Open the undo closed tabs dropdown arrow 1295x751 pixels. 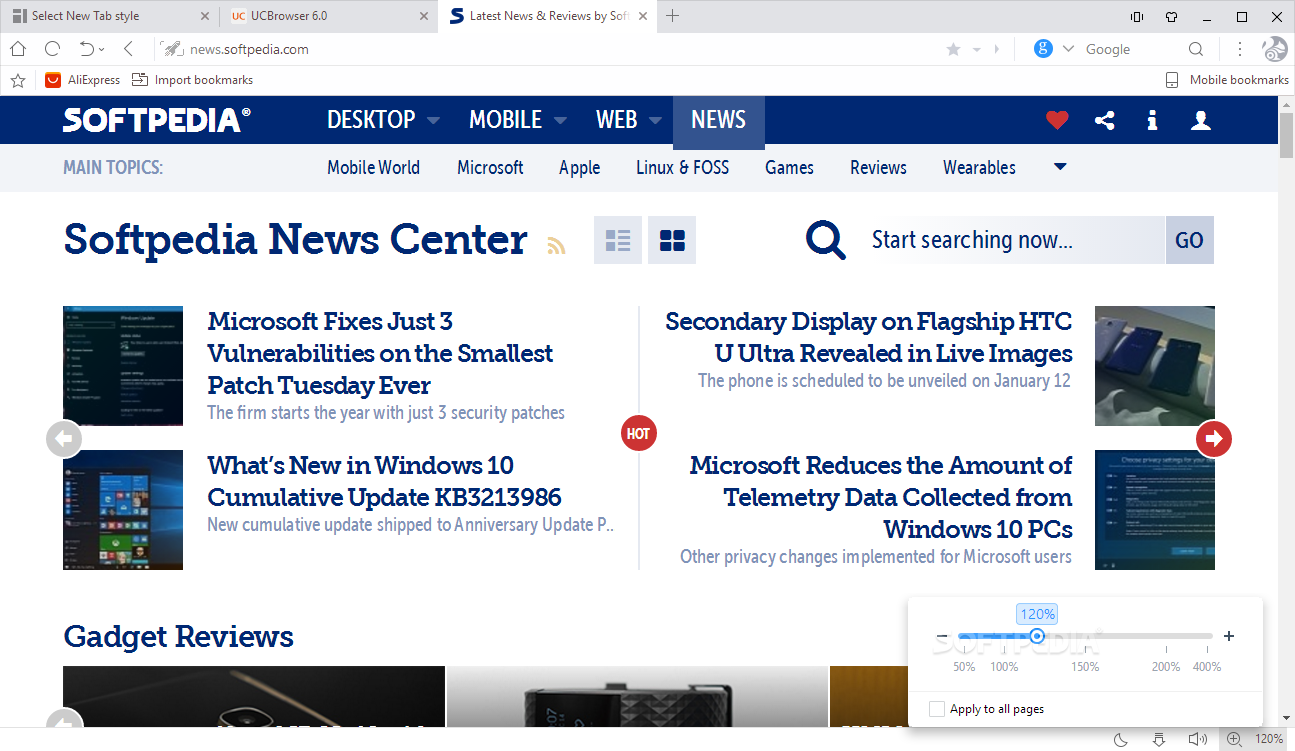[x=102, y=50]
